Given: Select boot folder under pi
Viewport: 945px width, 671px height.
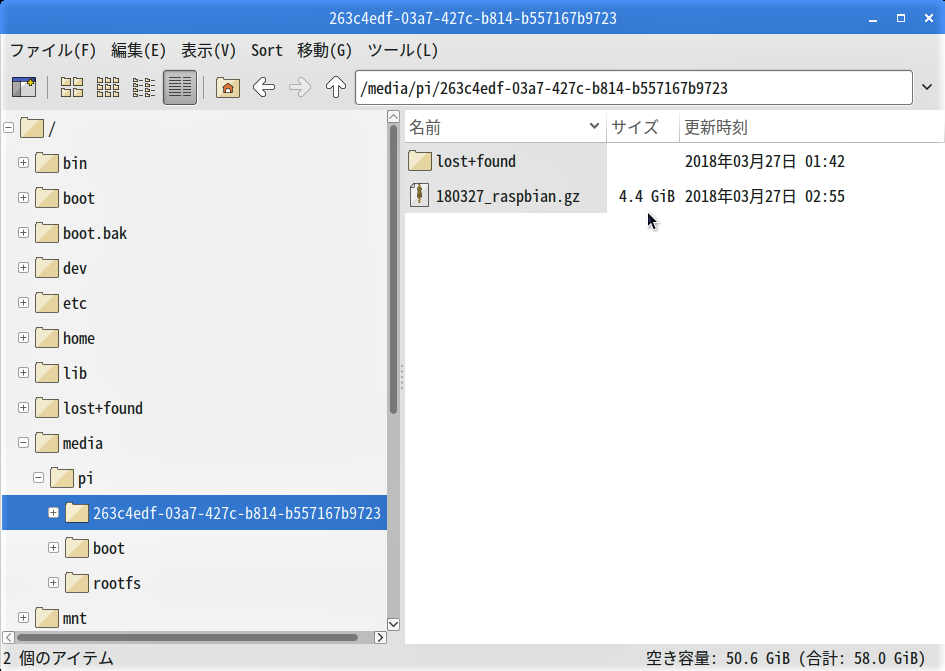Looking at the screenshot, I should click(x=95, y=548).
